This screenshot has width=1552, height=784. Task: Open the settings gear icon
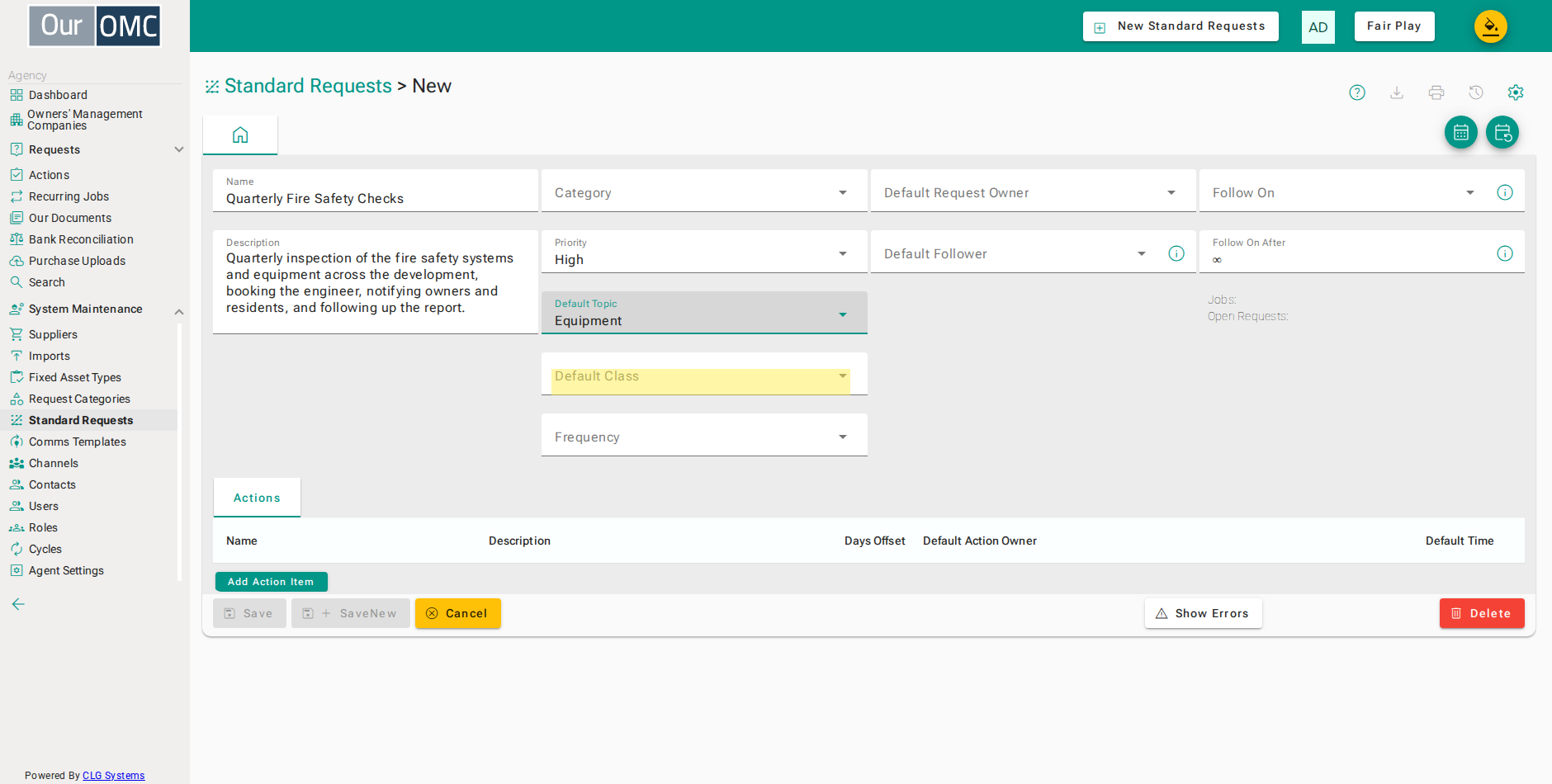point(1516,92)
